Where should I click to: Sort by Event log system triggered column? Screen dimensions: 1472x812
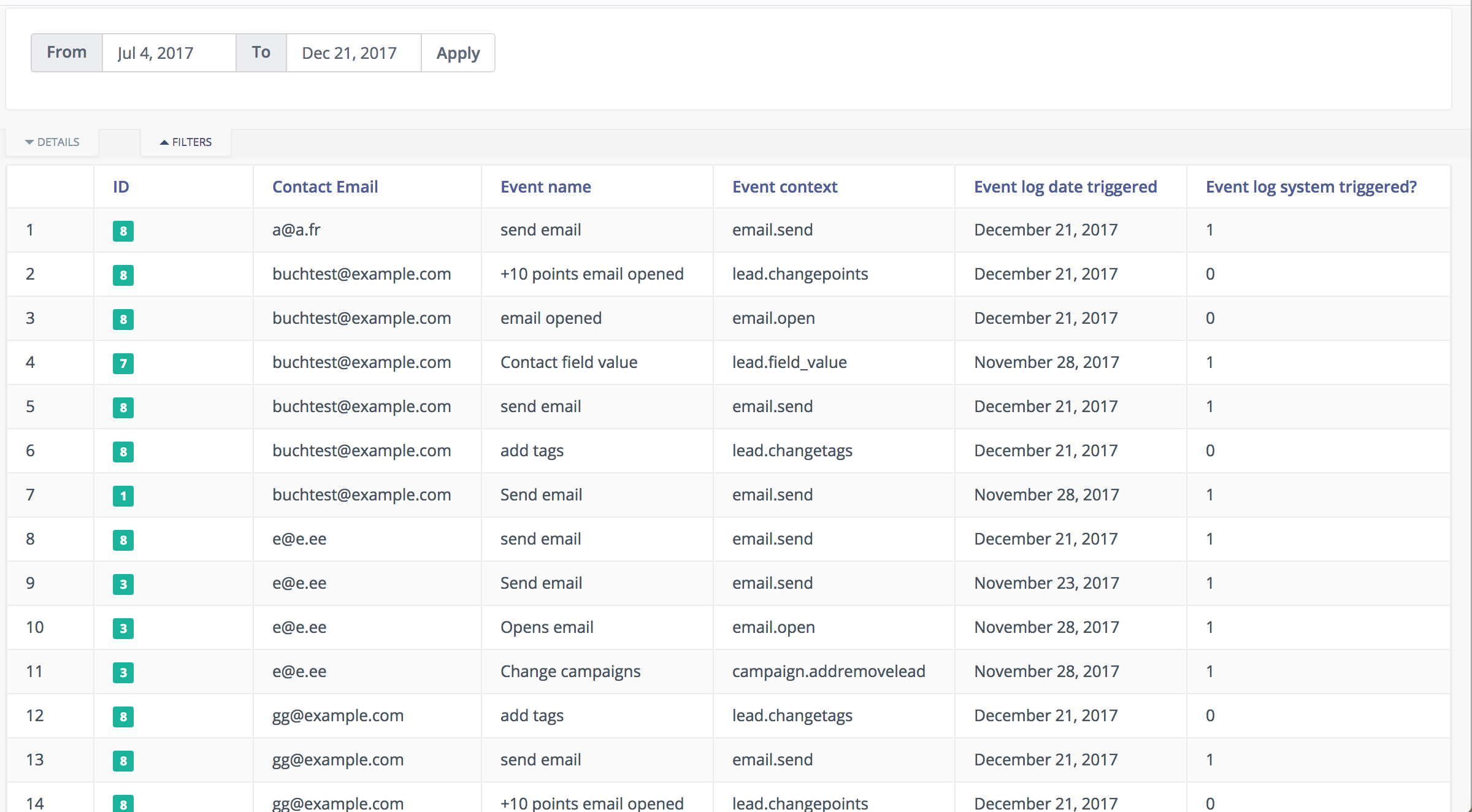(x=1311, y=186)
